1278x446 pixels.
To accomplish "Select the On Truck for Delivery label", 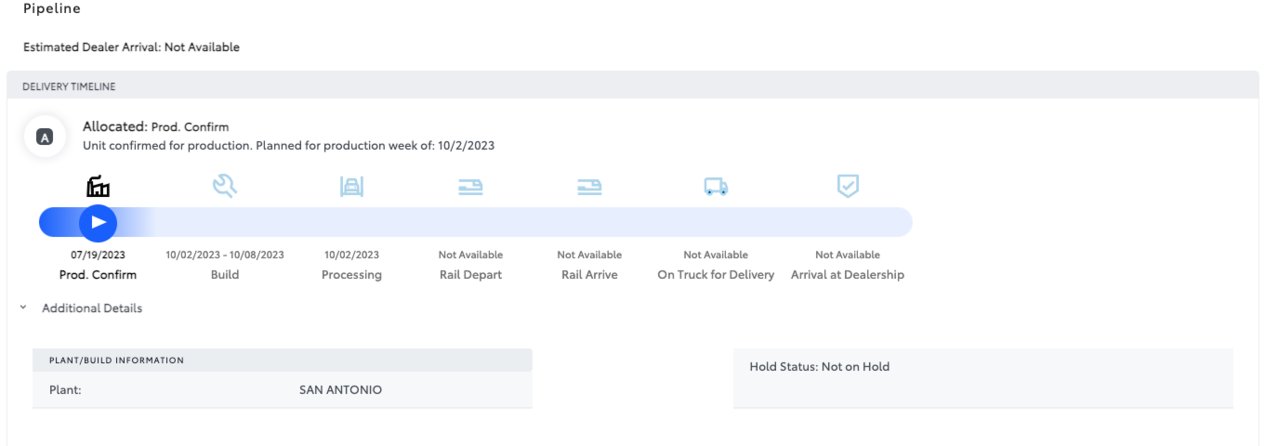I will coord(716,274).
